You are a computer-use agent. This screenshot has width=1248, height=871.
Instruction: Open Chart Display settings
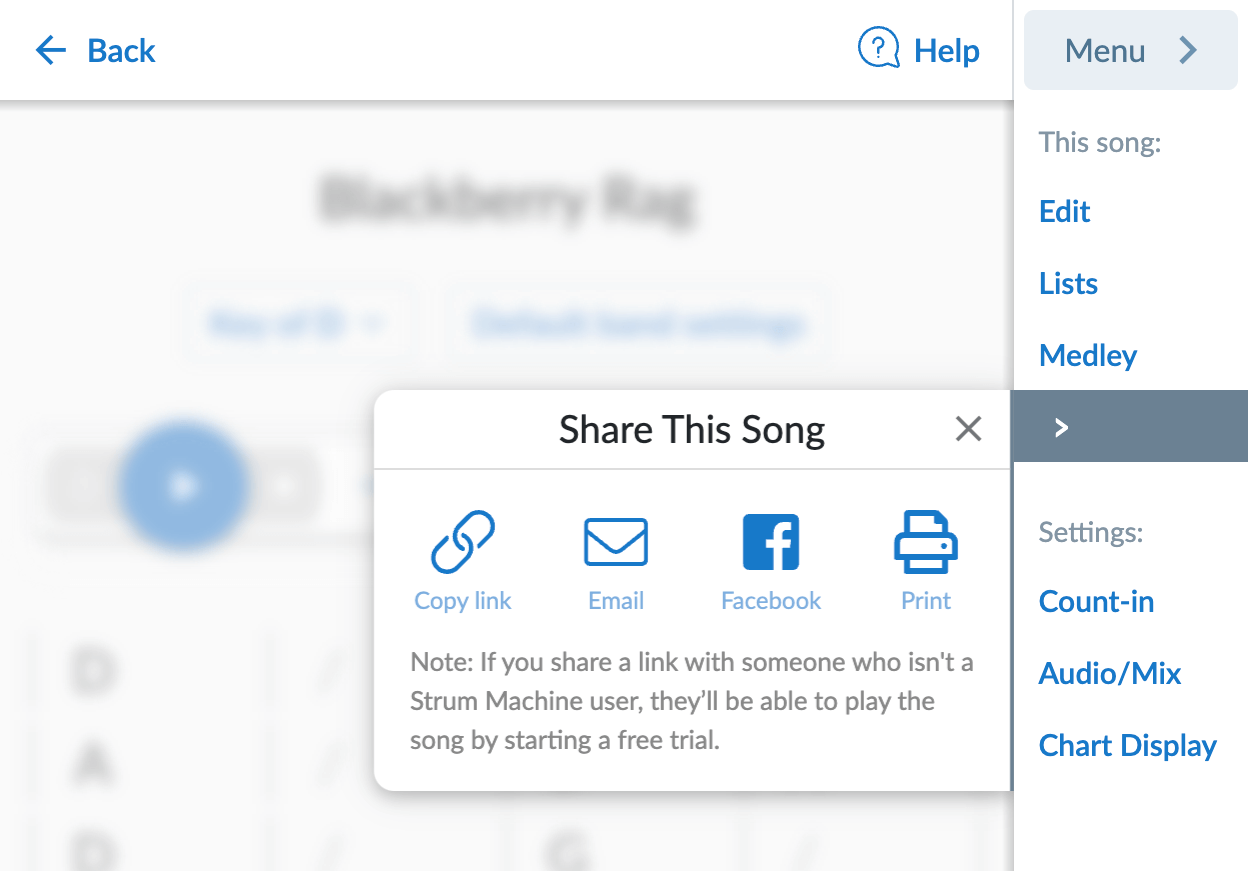[1127, 745]
